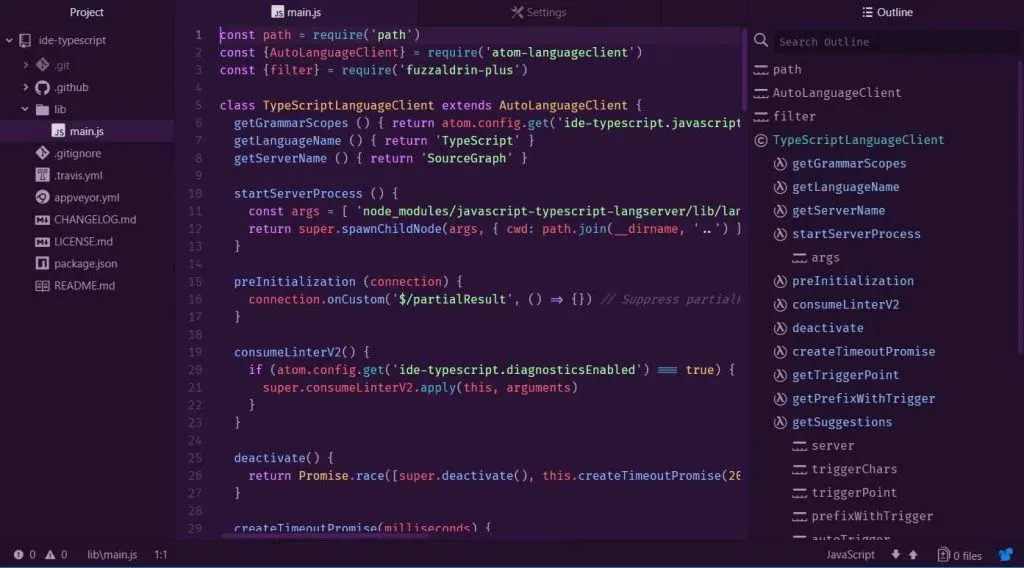Click the book icon next to README.md

click(42, 285)
